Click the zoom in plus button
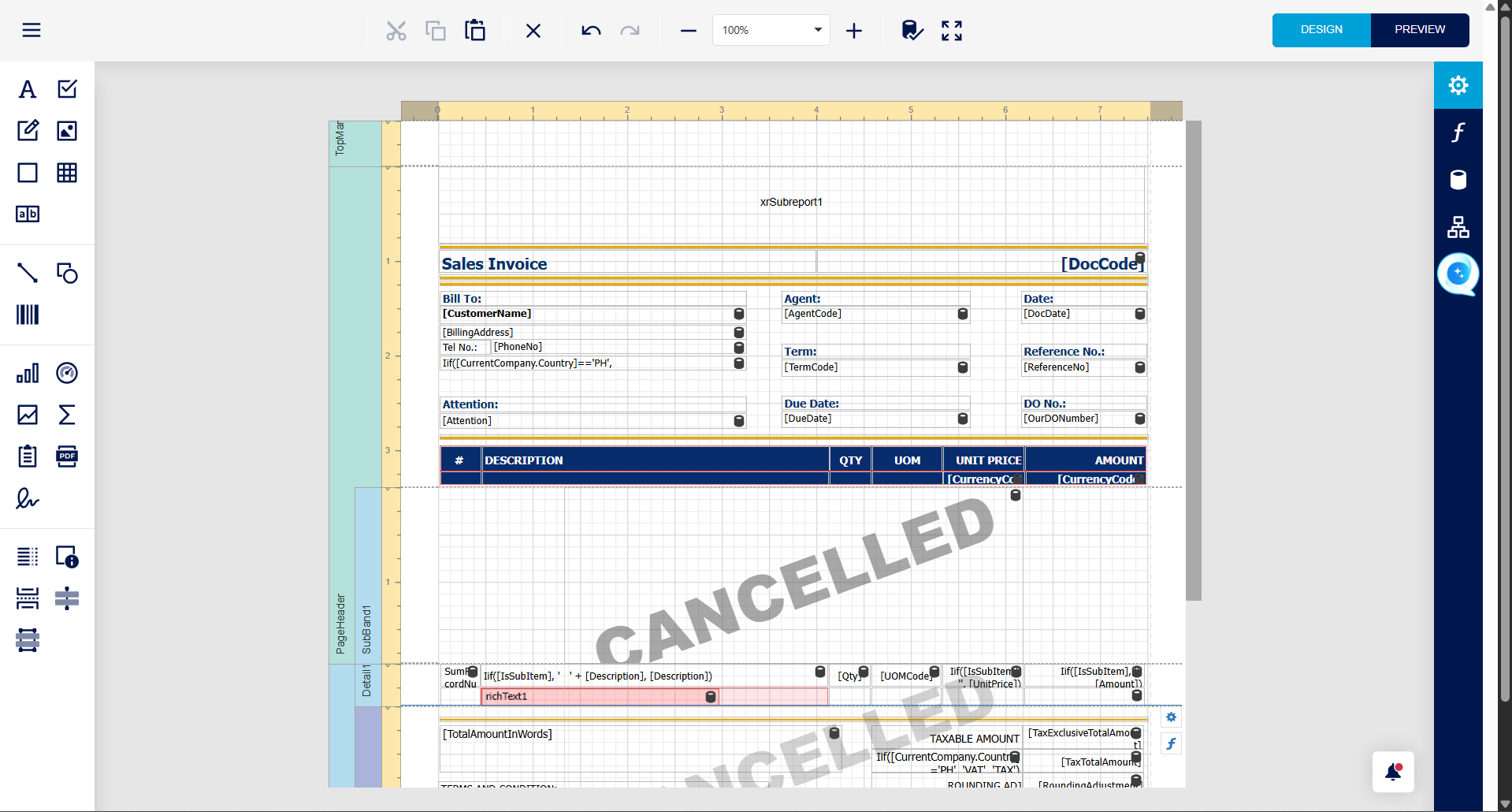1512x812 pixels. [x=854, y=31]
